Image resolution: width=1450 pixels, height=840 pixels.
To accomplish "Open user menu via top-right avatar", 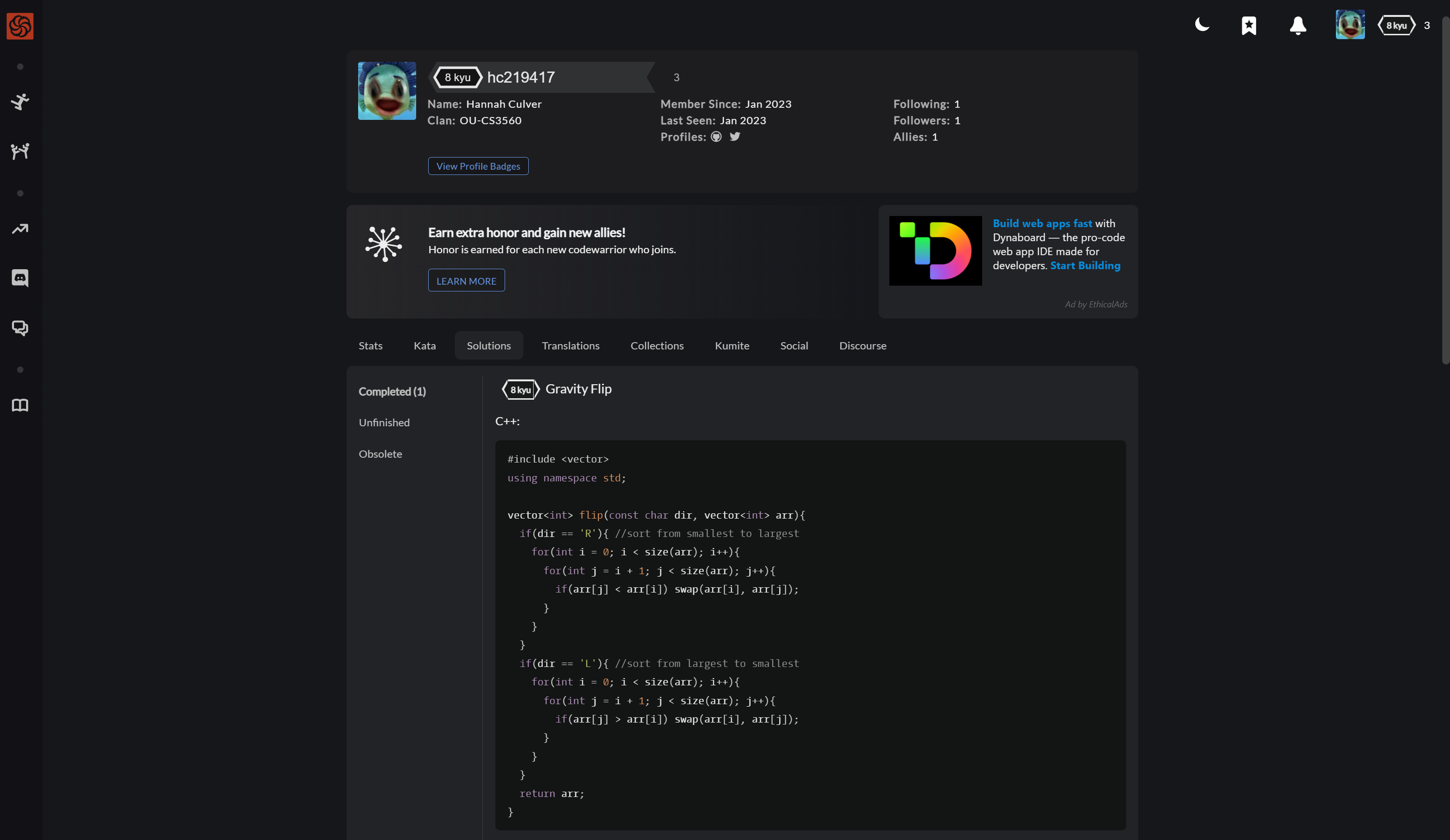I will (1350, 25).
